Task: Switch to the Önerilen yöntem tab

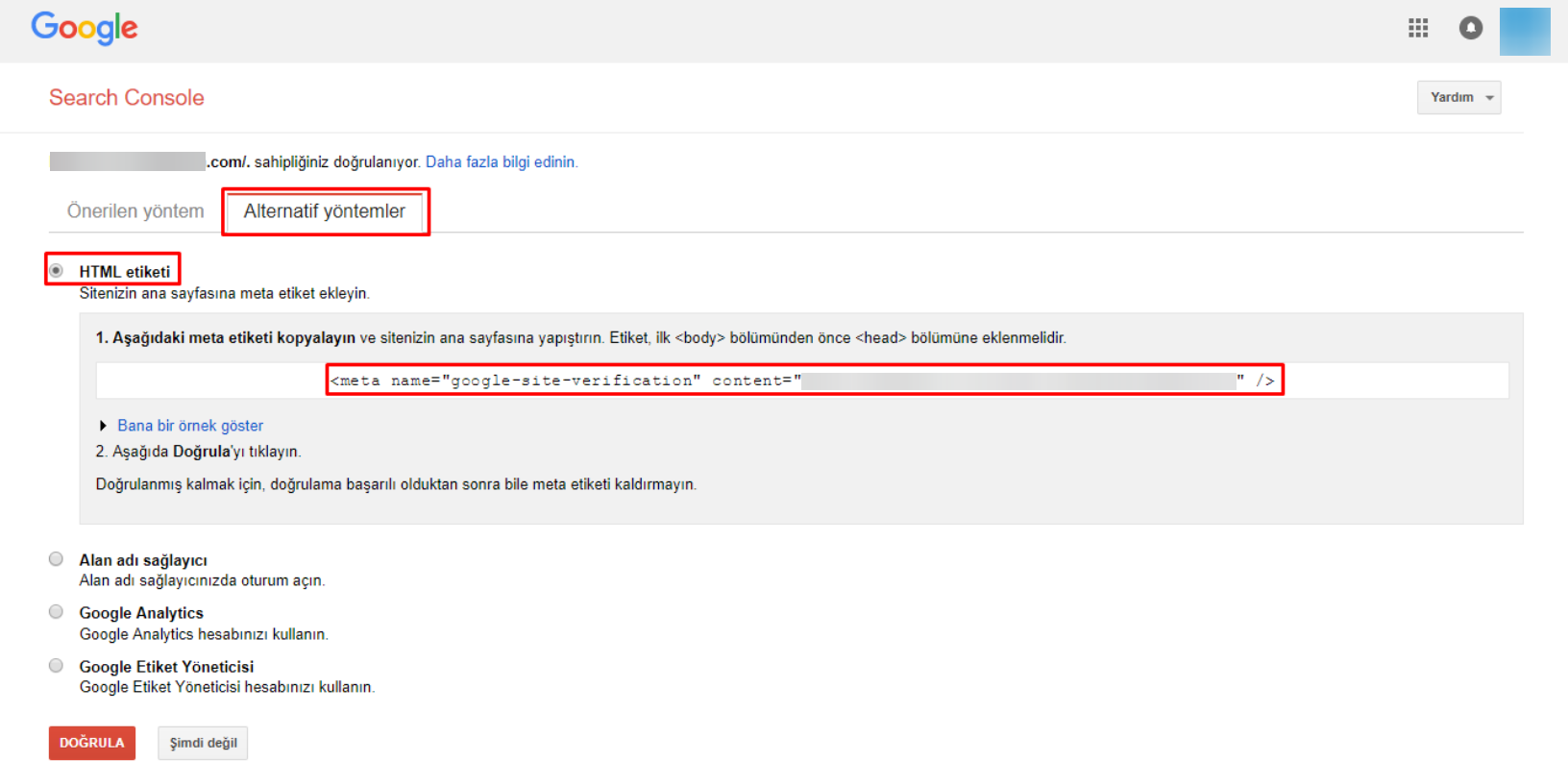Action: [135, 211]
